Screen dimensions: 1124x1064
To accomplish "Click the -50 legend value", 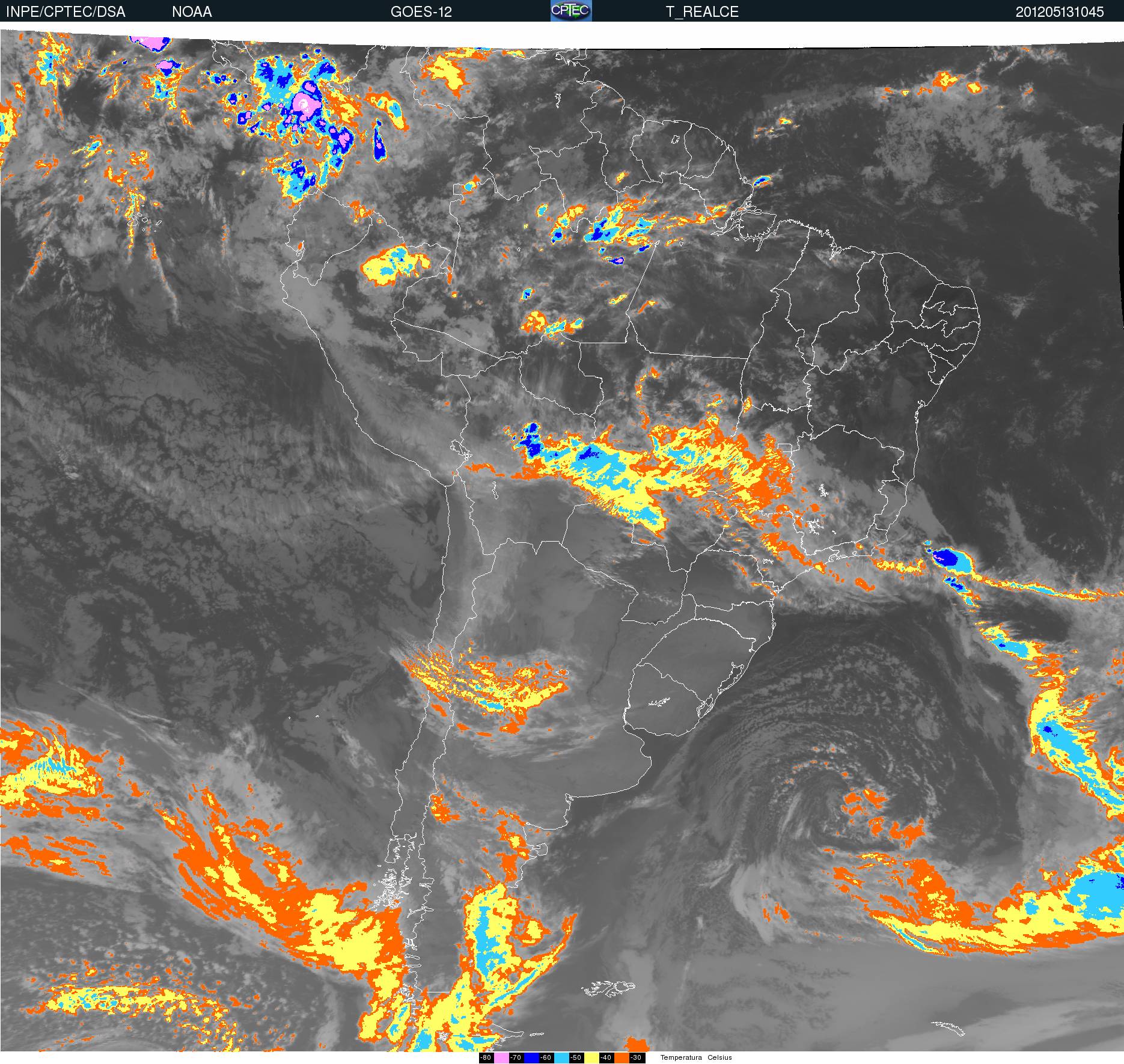I will (576, 1057).
